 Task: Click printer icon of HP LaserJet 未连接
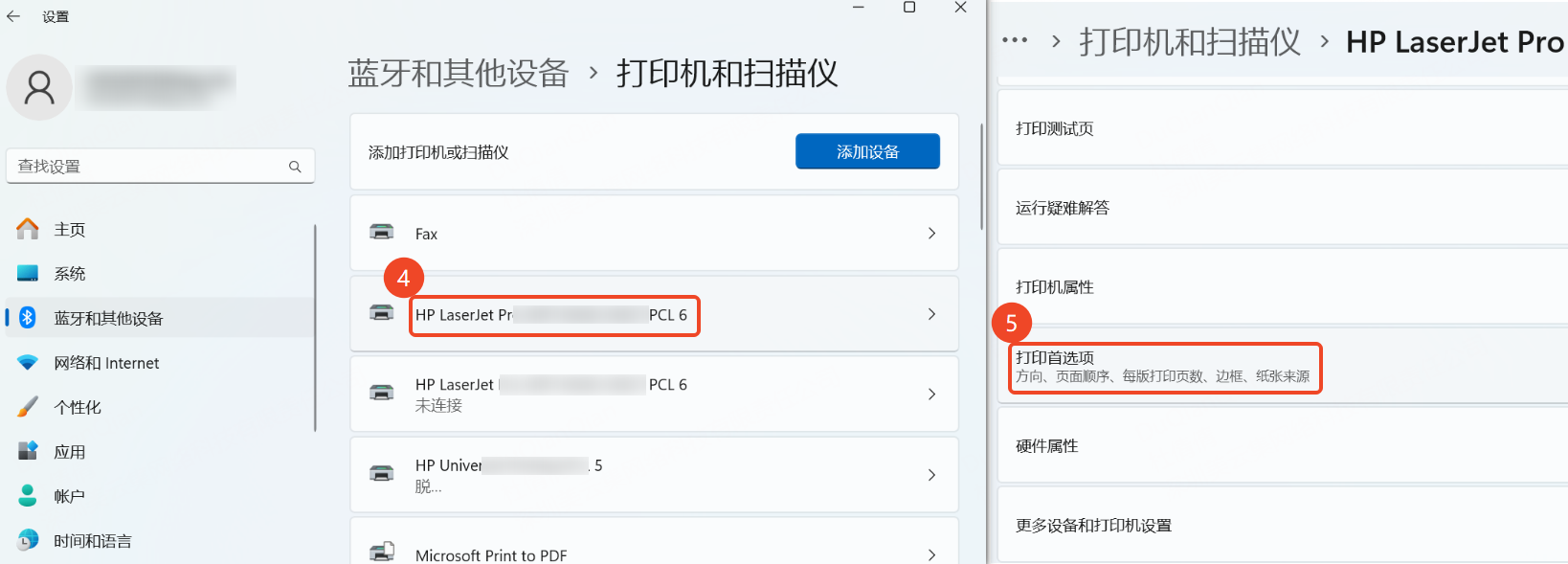click(x=382, y=394)
